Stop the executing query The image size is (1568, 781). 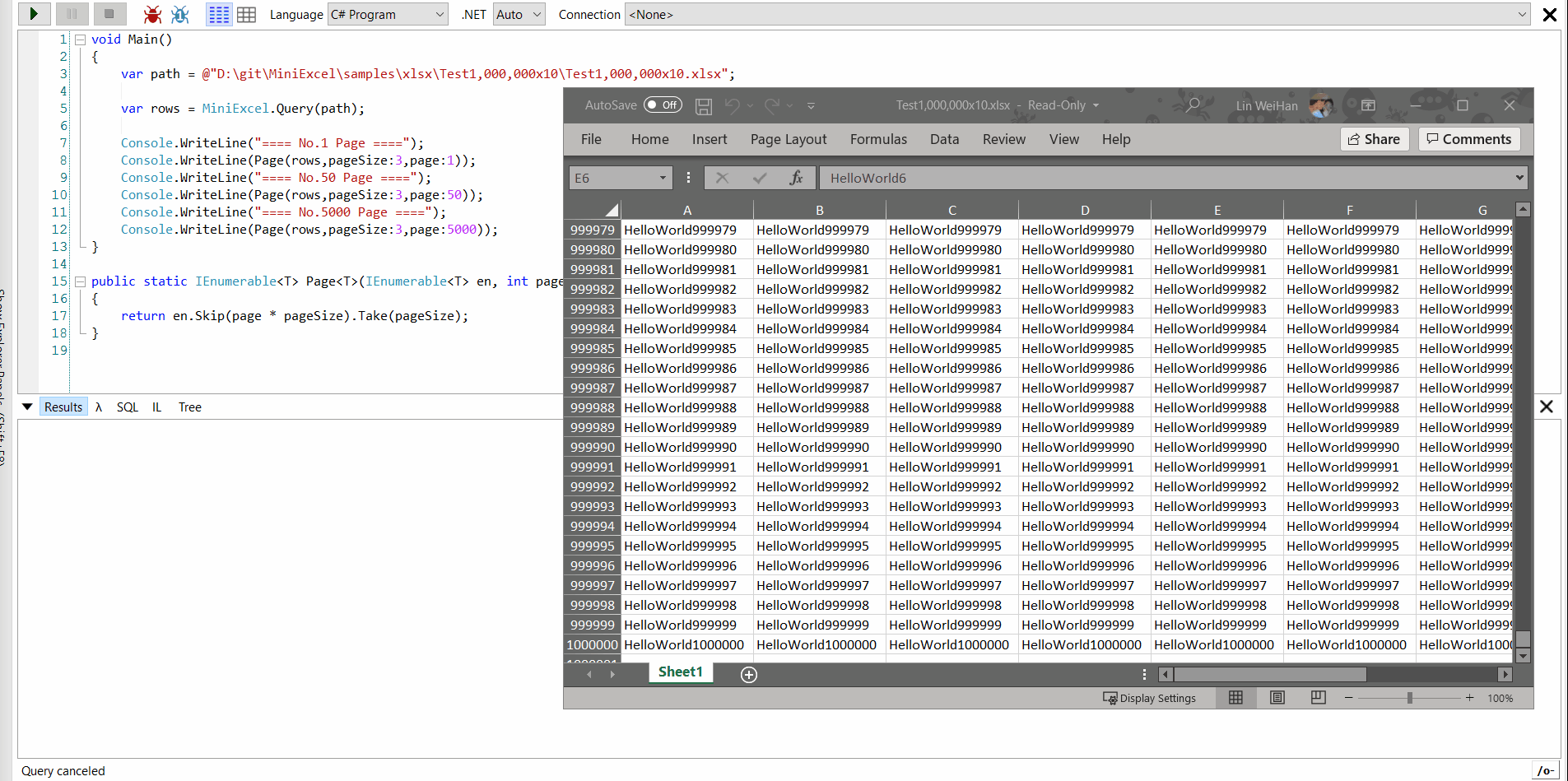click(x=112, y=14)
